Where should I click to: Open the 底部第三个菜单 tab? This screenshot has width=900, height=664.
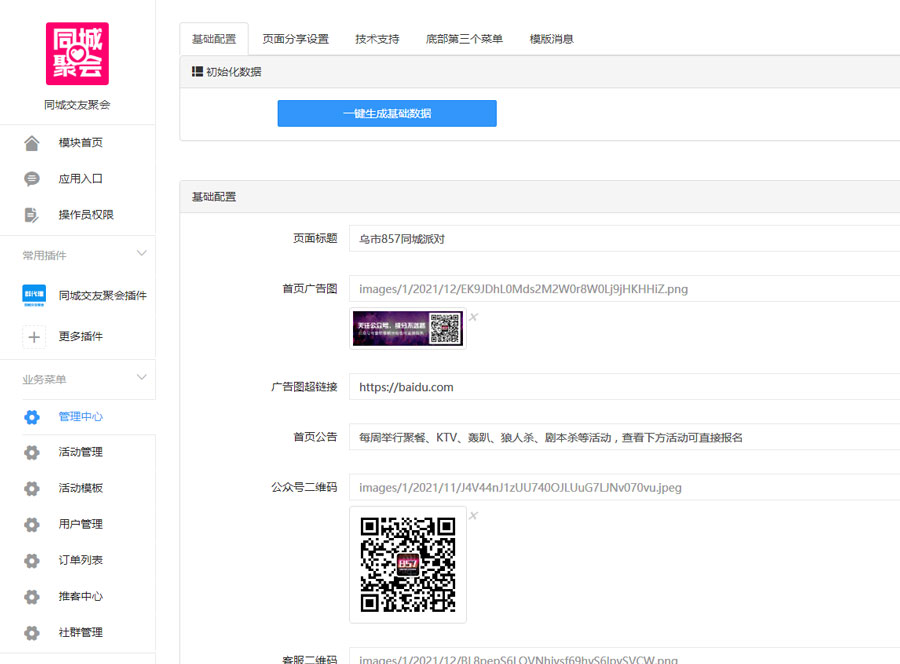click(464, 39)
